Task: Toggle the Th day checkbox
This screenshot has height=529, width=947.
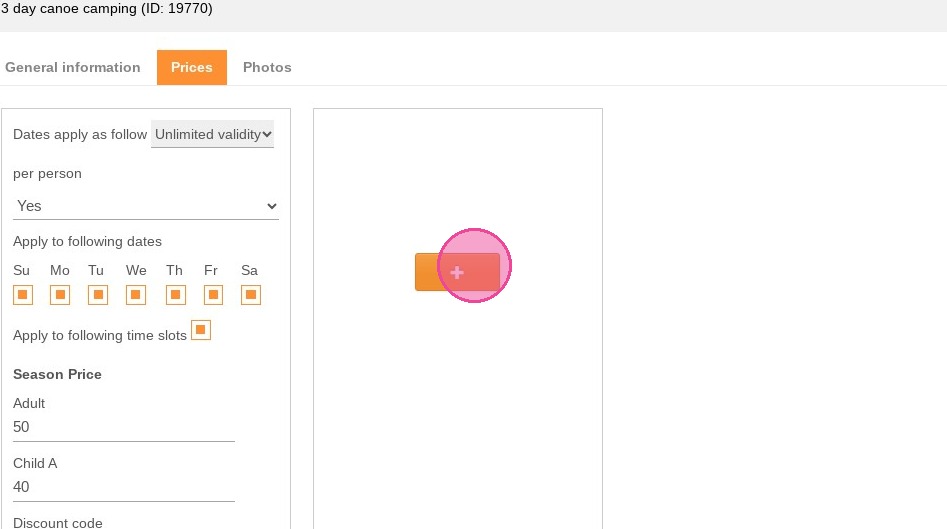Action: (176, 295)
